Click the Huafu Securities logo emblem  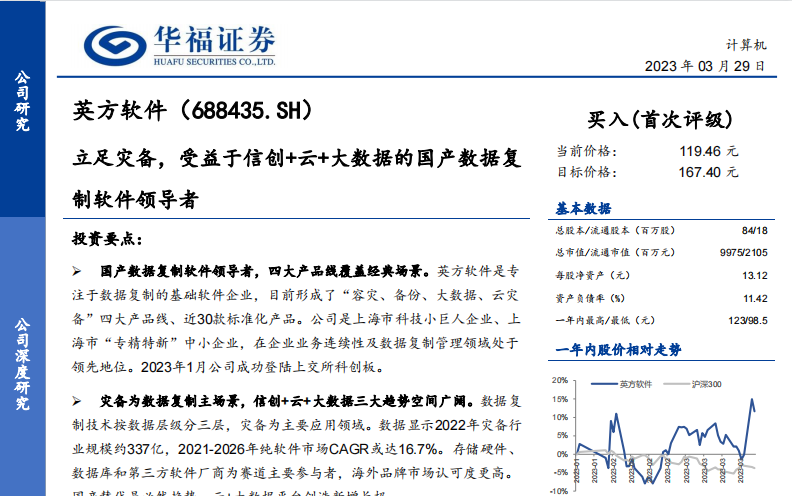(x=115, y=46)
